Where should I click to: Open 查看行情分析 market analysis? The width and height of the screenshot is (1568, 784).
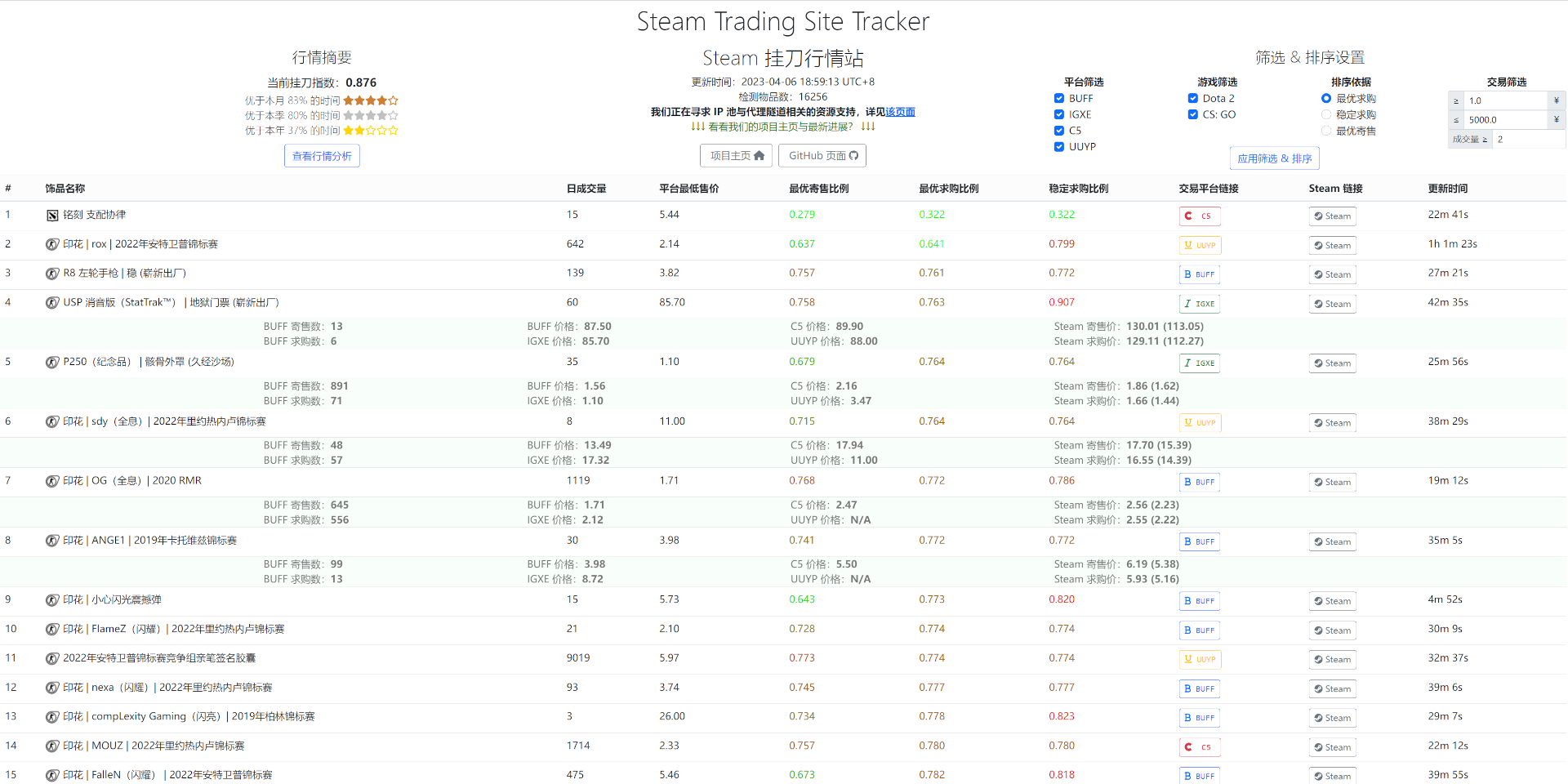tap(322, 156)
